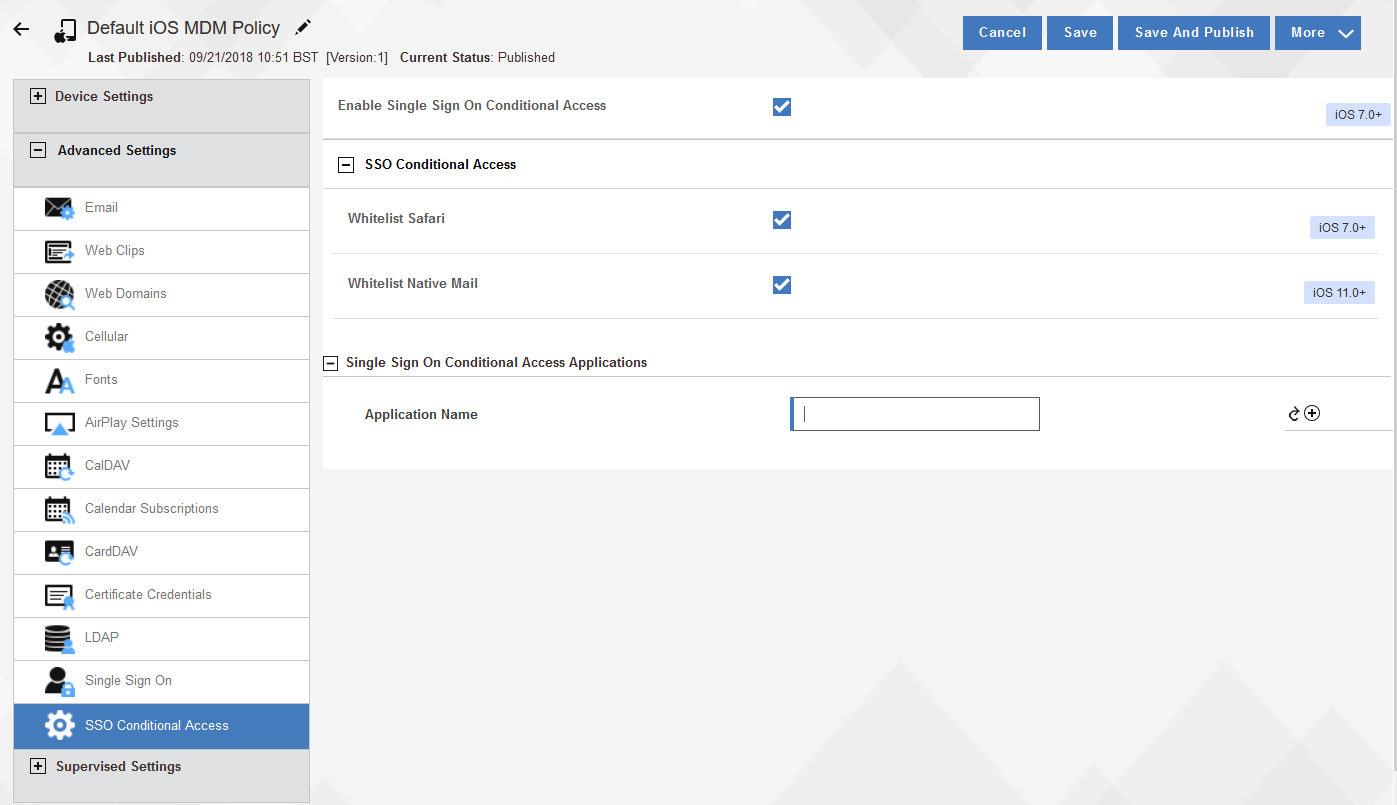Open Single Sign On settings

pos(161,681)
